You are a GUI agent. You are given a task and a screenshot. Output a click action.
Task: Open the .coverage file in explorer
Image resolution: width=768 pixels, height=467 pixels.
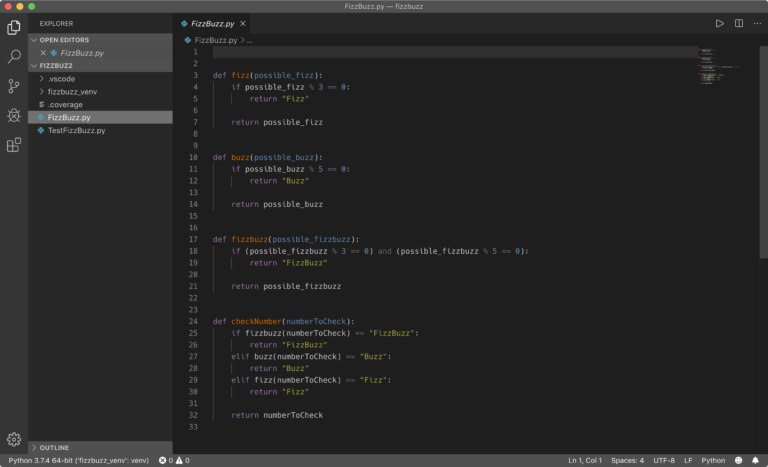[65, 104]
